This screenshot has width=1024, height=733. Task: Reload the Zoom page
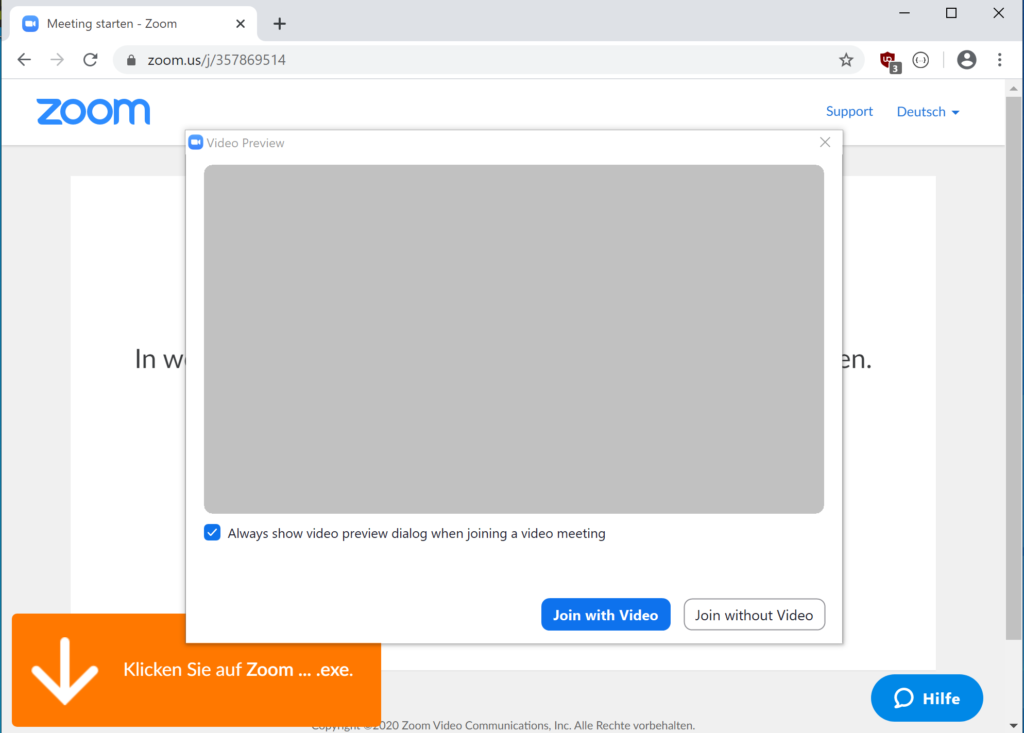(x=91, y=60)
